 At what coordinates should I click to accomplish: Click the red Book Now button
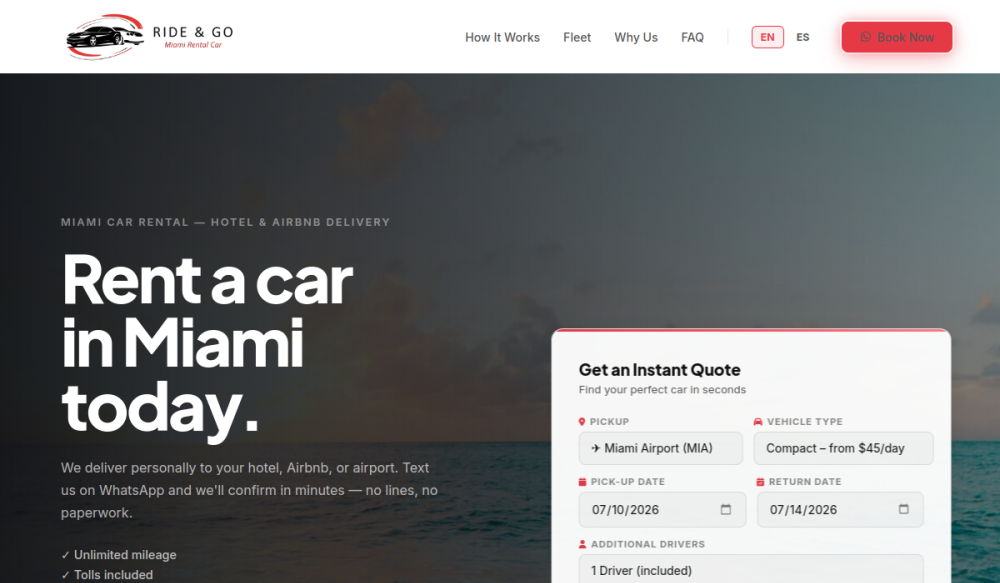pyautogui.click(x=897, y=37)
